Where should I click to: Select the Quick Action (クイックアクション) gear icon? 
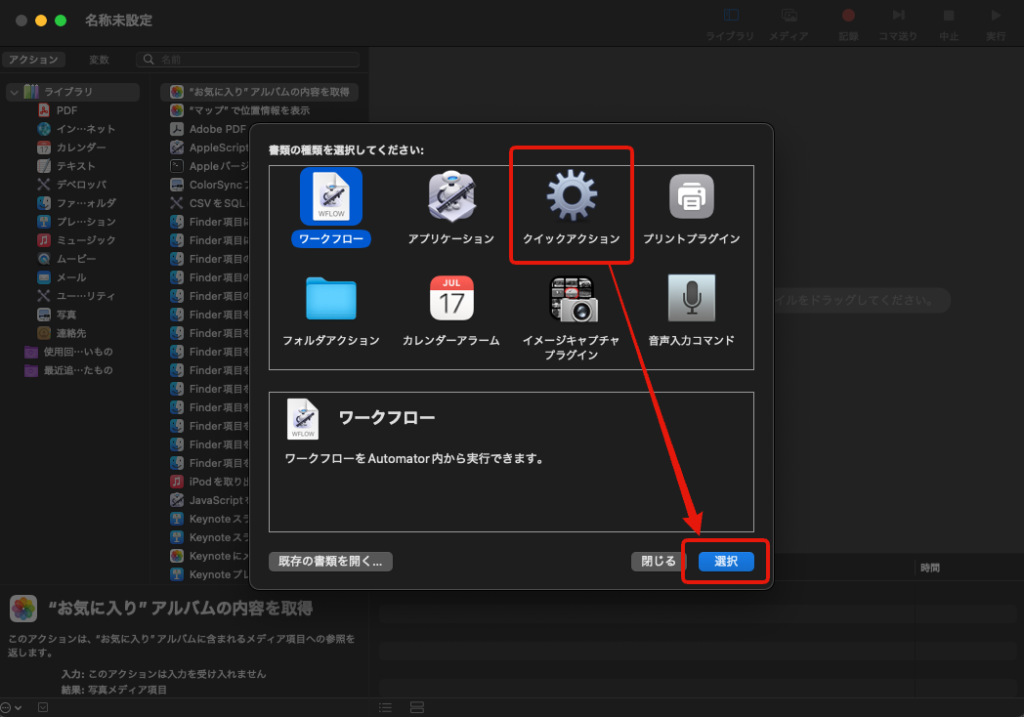(x=571, y=197)
